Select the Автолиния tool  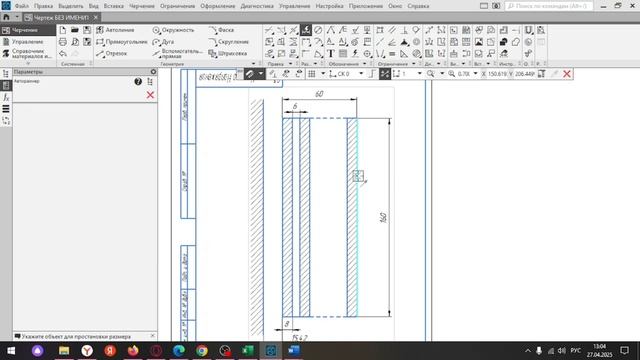pyautogui.click(x=115, y=30)
